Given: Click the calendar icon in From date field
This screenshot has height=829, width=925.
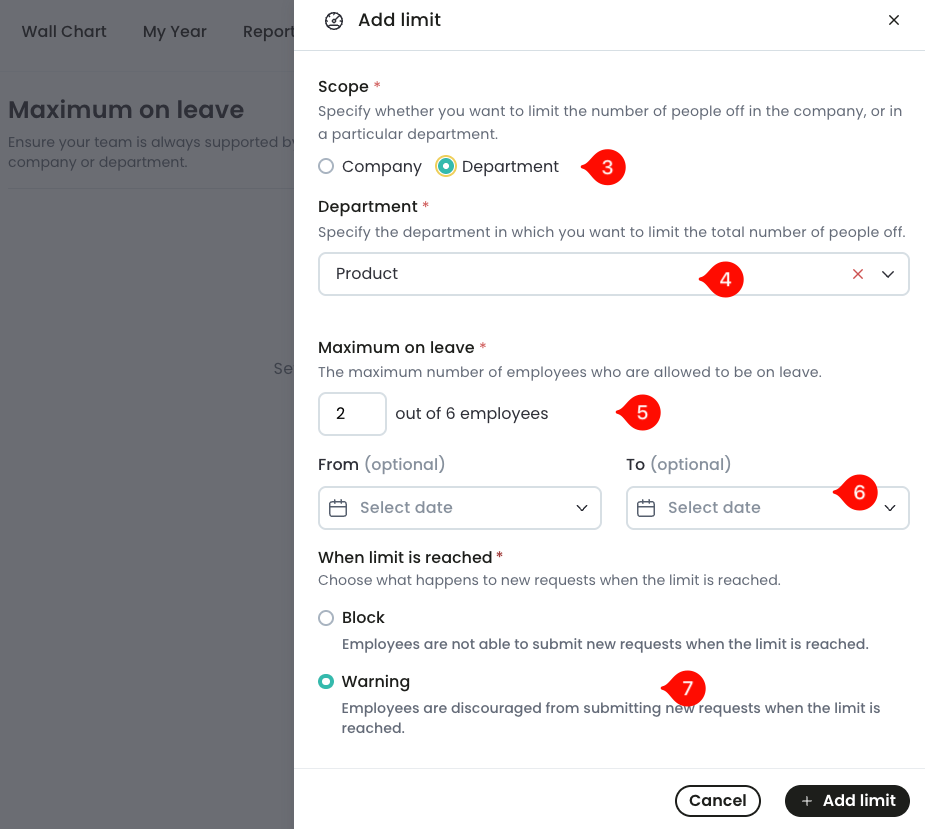Looking at the screenshot, I should (x=338, y=508).
